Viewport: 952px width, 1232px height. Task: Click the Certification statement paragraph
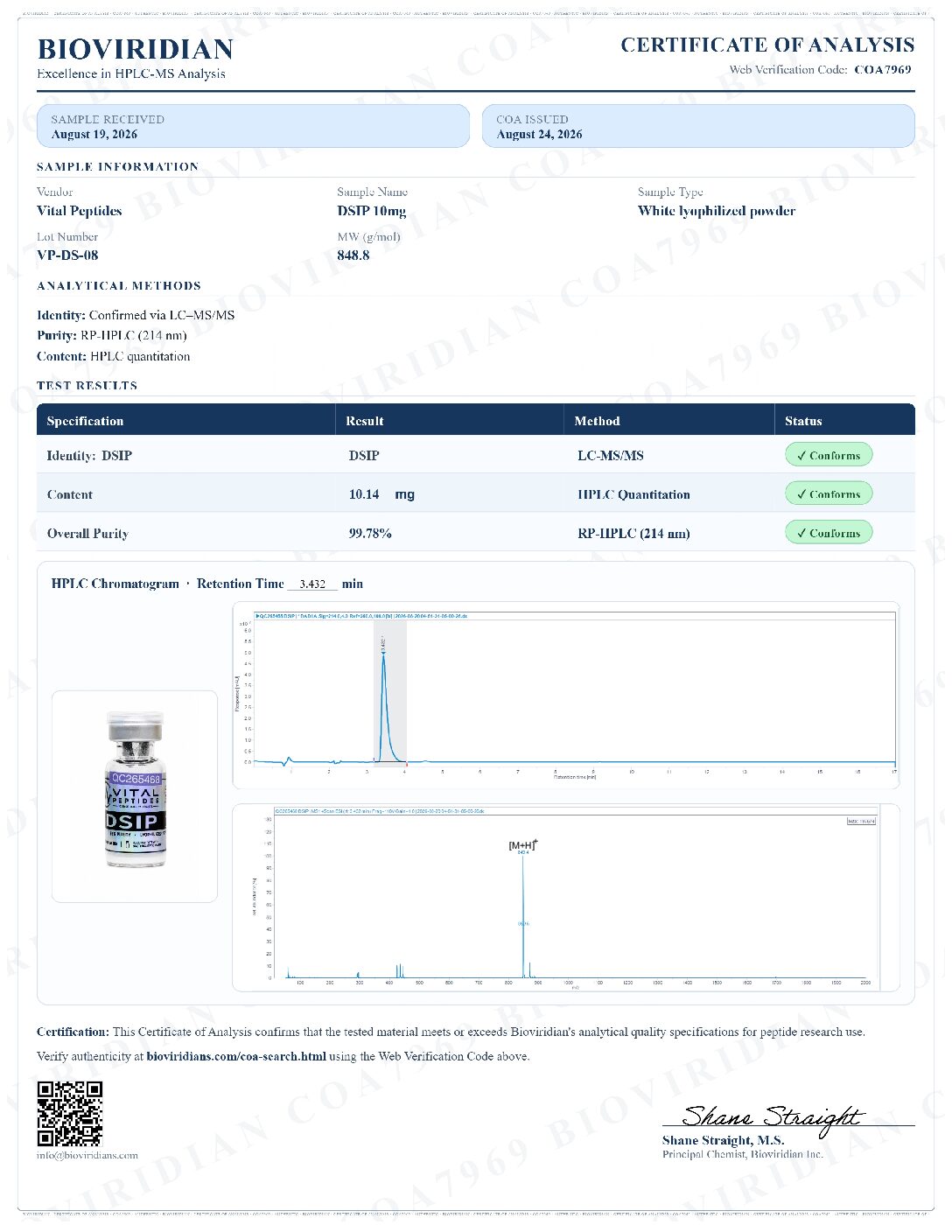(x=451, y=1032)
